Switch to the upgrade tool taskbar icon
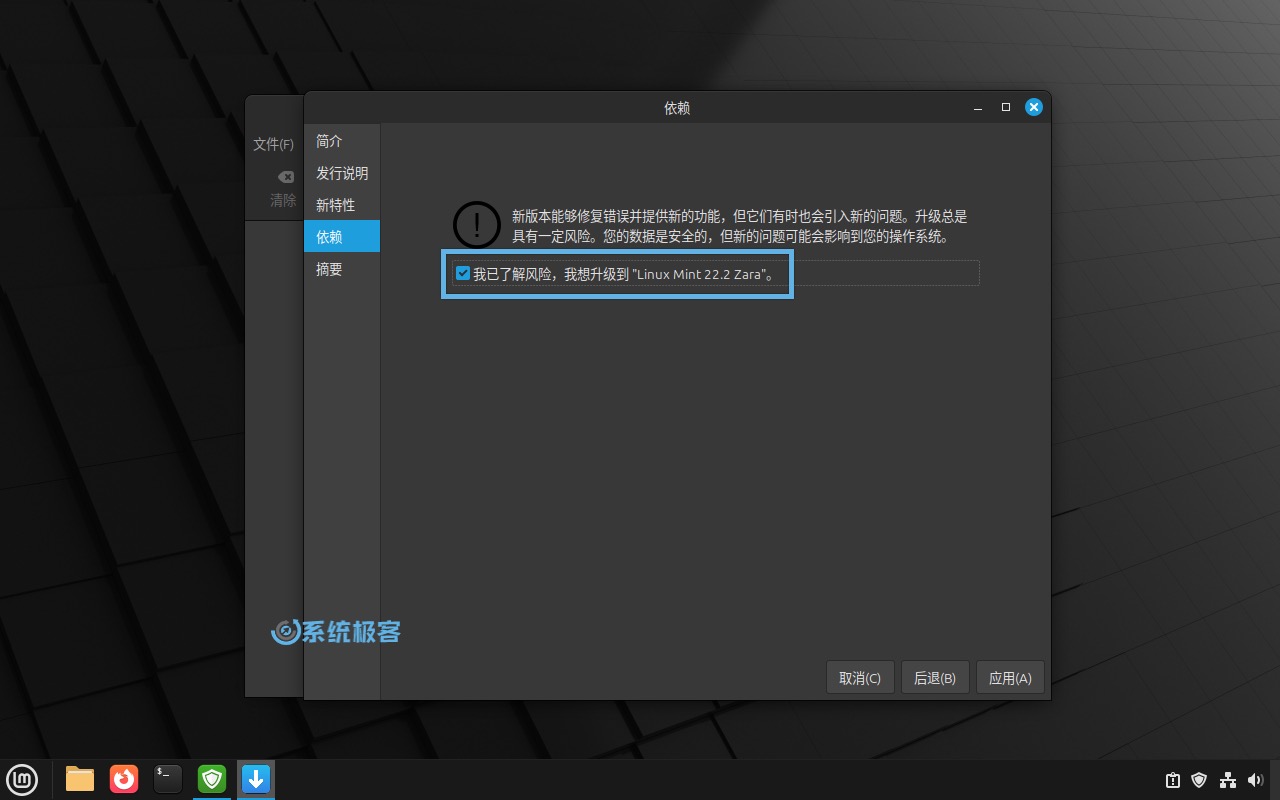This screenshot has height=800, width=1280. click(x=256, y=778)
